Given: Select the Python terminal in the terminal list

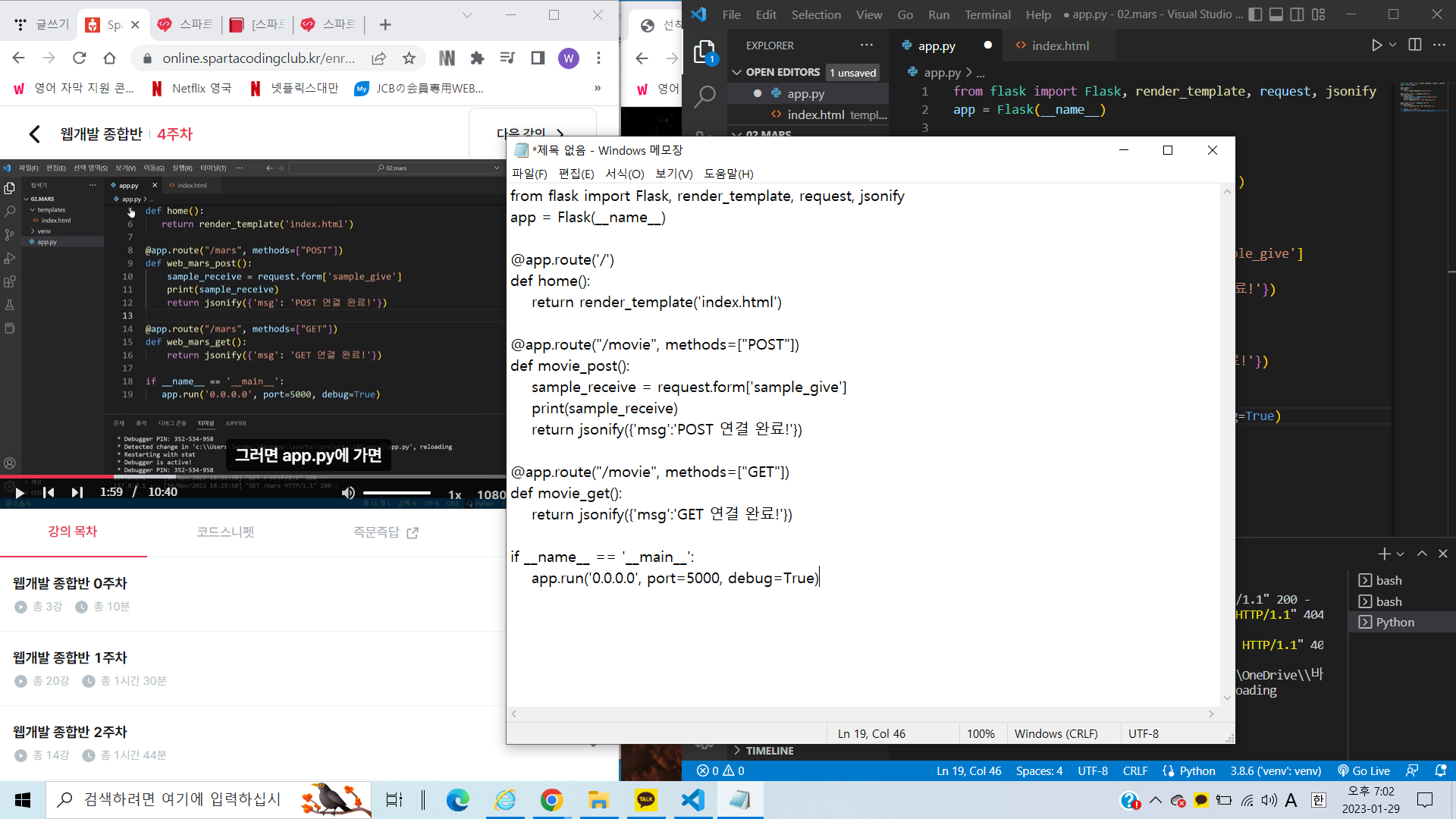Looking at the screenshot, I should coord(1402,622).
